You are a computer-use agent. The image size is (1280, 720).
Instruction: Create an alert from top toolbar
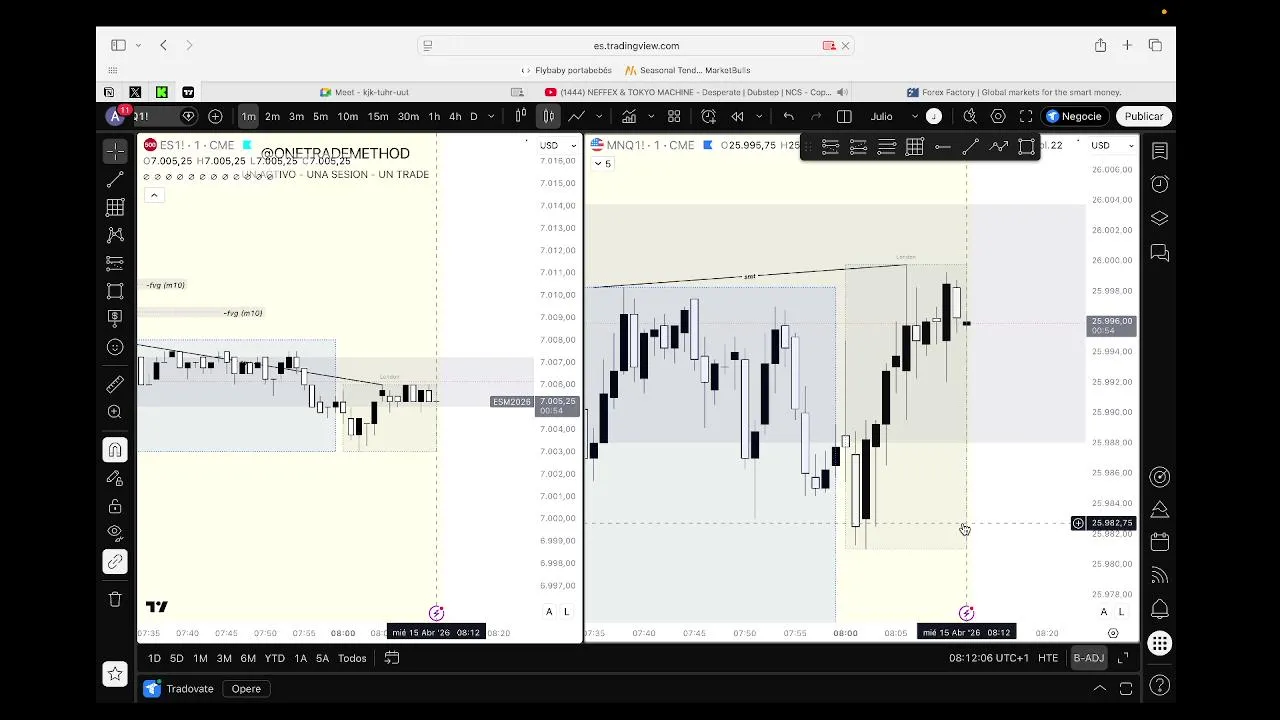pos(708,117)
